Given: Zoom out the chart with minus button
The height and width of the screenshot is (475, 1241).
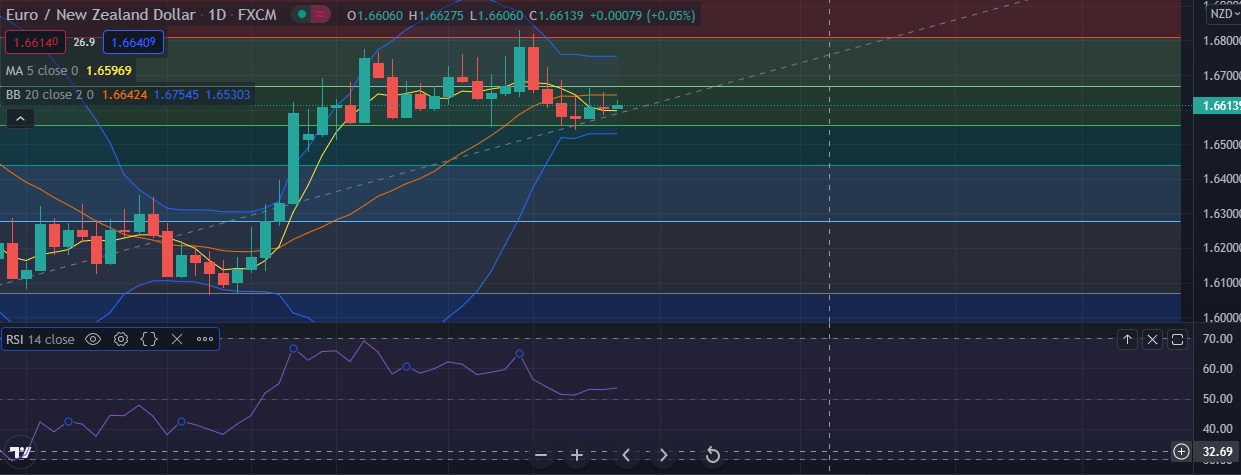Looking at the screenshot, I should click(x=541, y=455).
